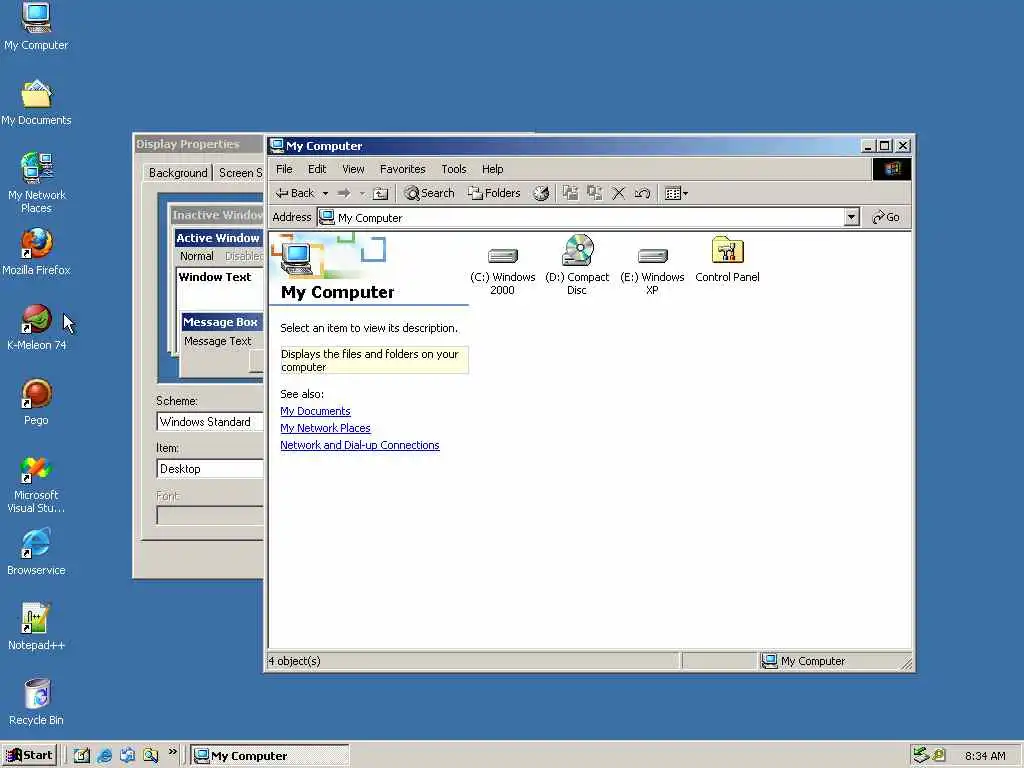The height and width of the screenshot is (768, 1024).
Task: Expand quick launch overflow chevron
Action: (x=172, y=752)
